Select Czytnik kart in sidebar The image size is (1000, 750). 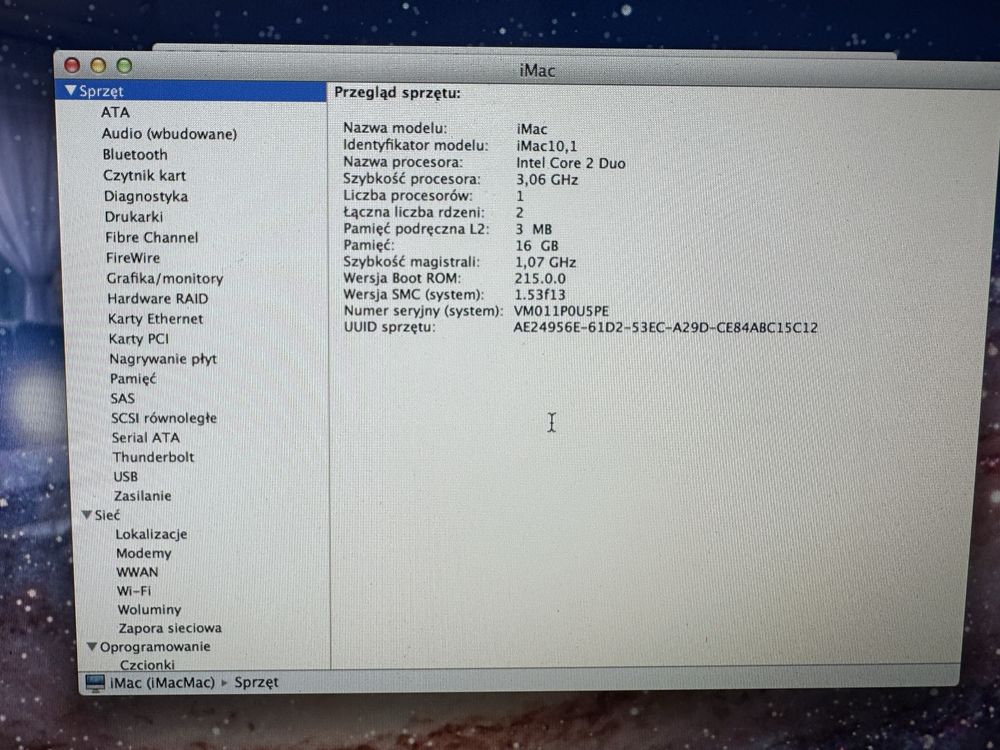coord(144,175)
